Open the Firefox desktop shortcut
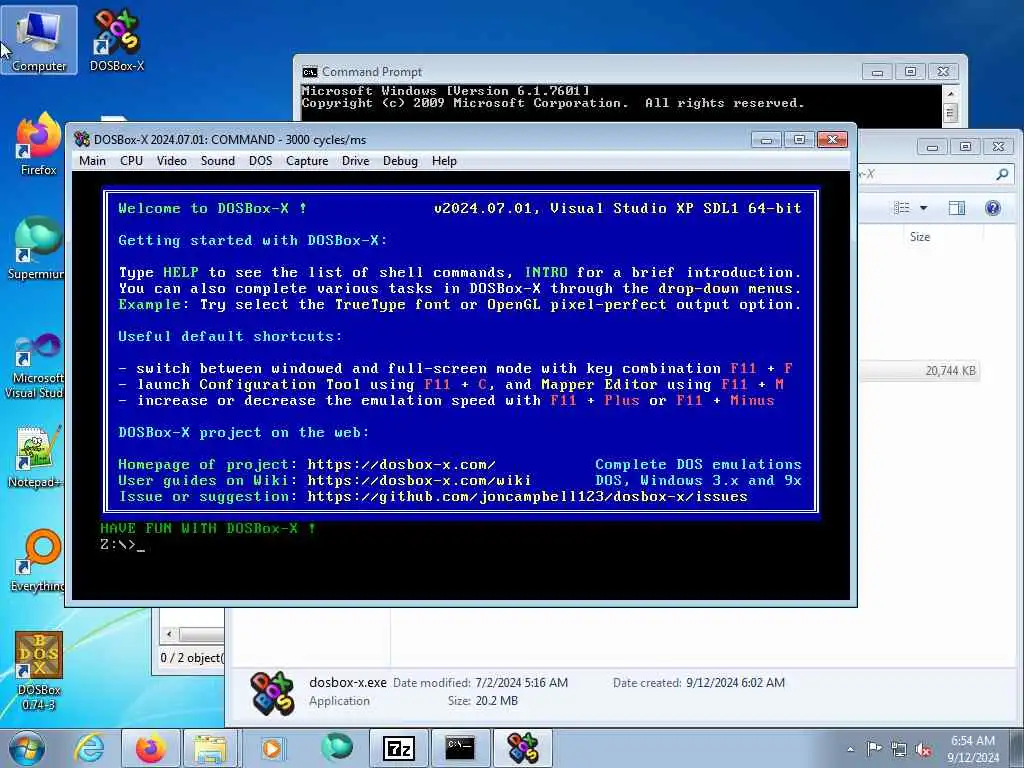This screenshot has height=768, width=1024. pos(38,144)
